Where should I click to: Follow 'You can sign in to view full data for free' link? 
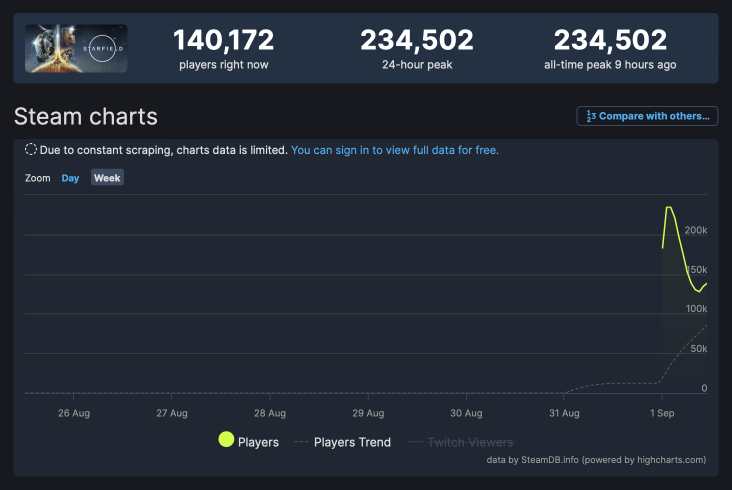[x=394, y=150]
